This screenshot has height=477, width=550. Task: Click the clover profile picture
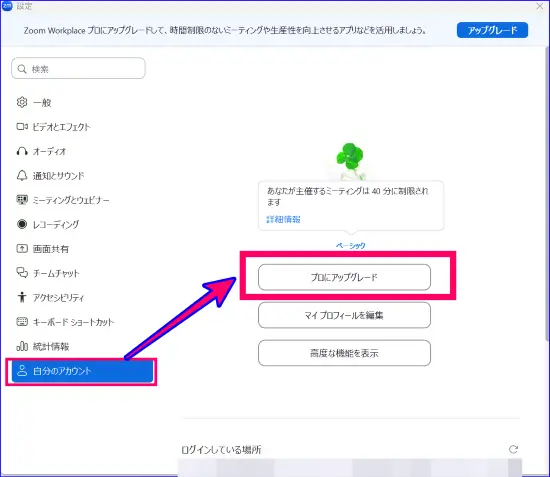[350, 160]
